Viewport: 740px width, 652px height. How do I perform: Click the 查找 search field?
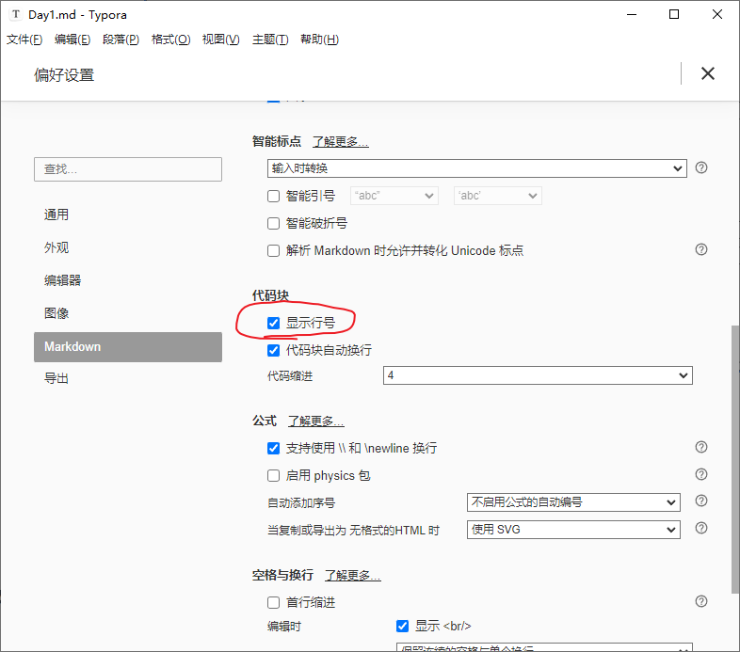[128, 169]
